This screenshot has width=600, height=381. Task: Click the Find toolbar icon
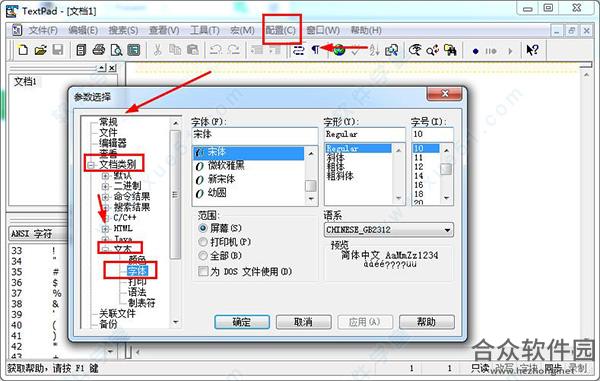tap(415, 50)
